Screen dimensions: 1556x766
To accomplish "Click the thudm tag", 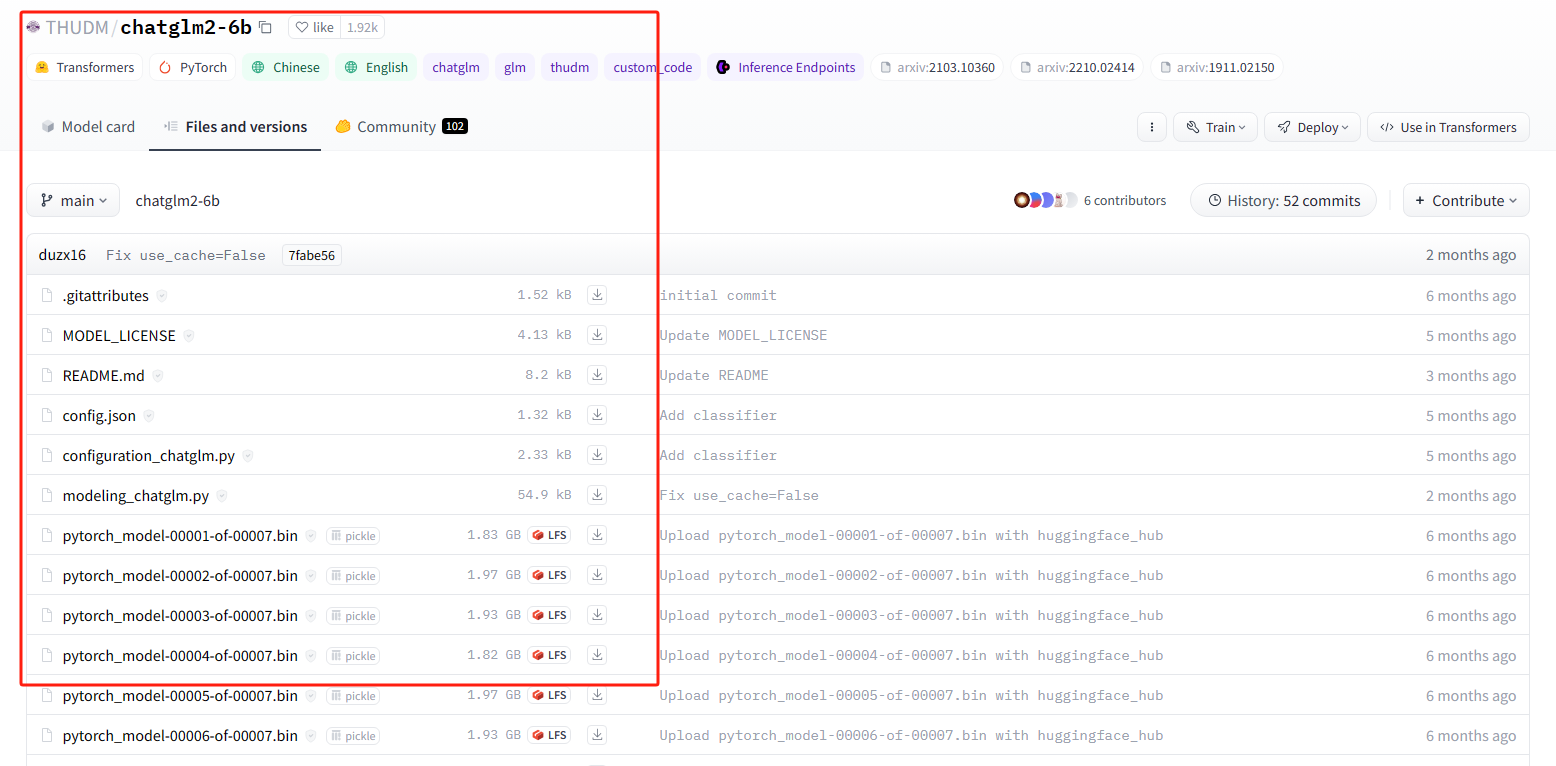I will (x=570, y=67).
